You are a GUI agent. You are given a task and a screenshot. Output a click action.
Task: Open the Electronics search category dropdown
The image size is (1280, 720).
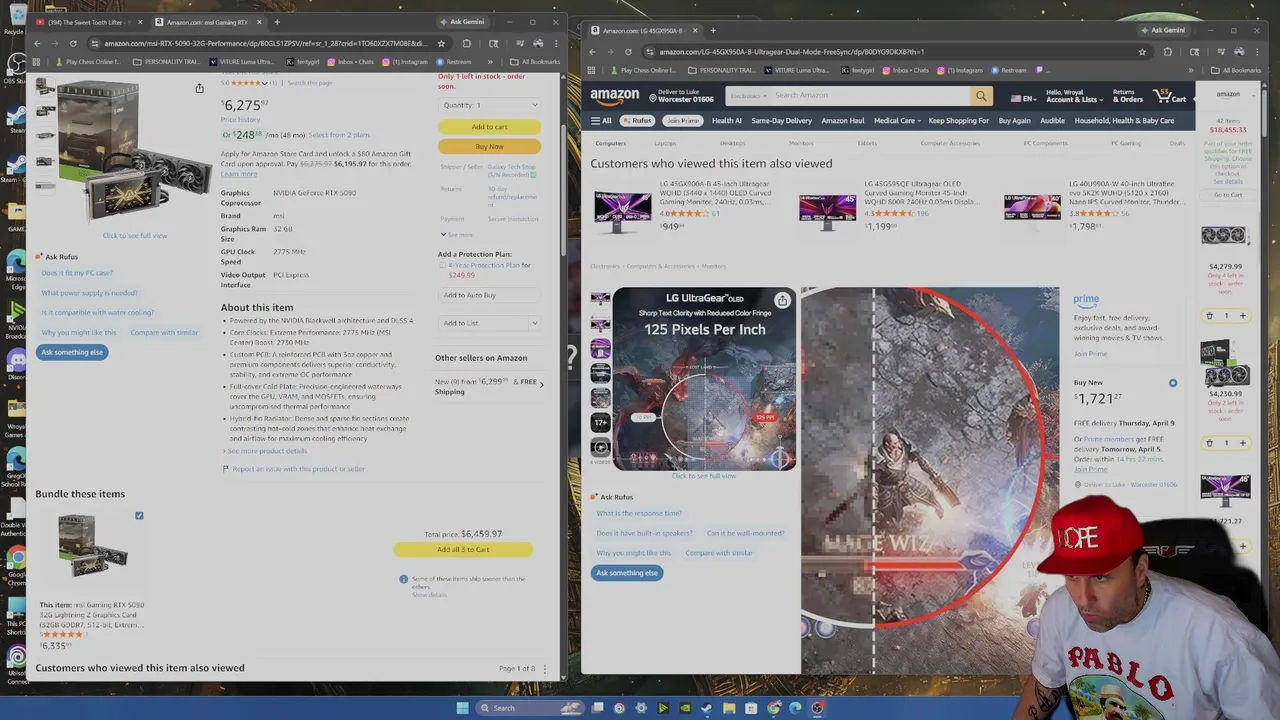(x=748, y=96)
